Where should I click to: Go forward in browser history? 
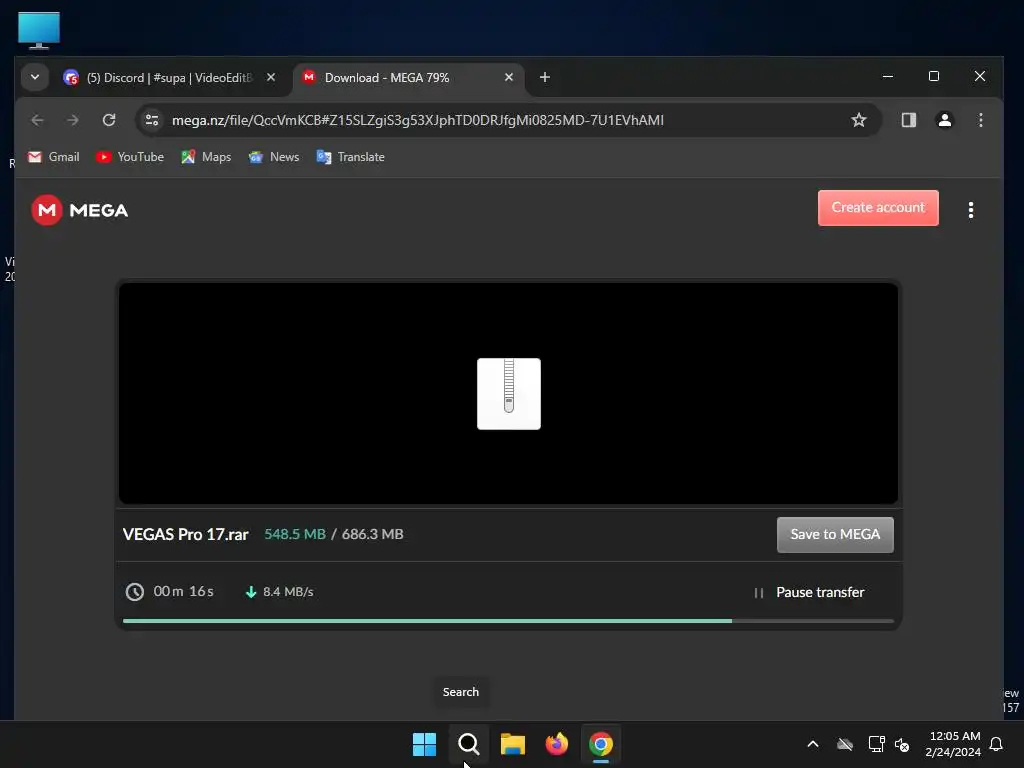point(73,120)
